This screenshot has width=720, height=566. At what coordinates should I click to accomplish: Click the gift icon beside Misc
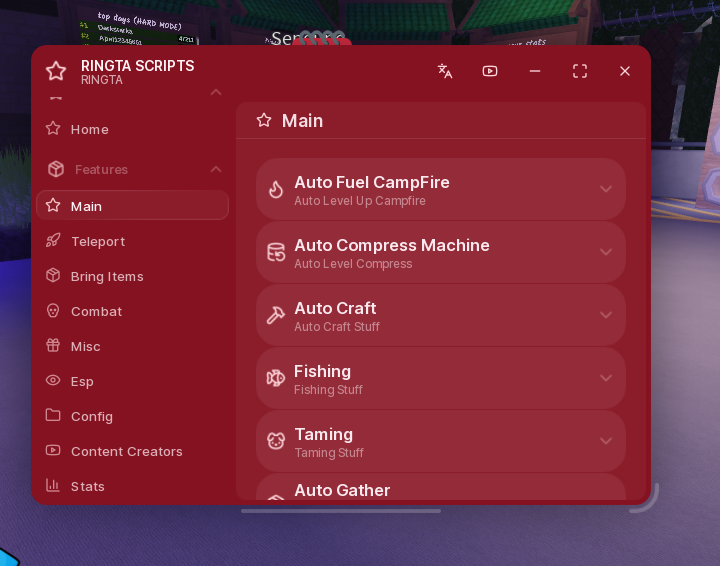click(53, 345)
